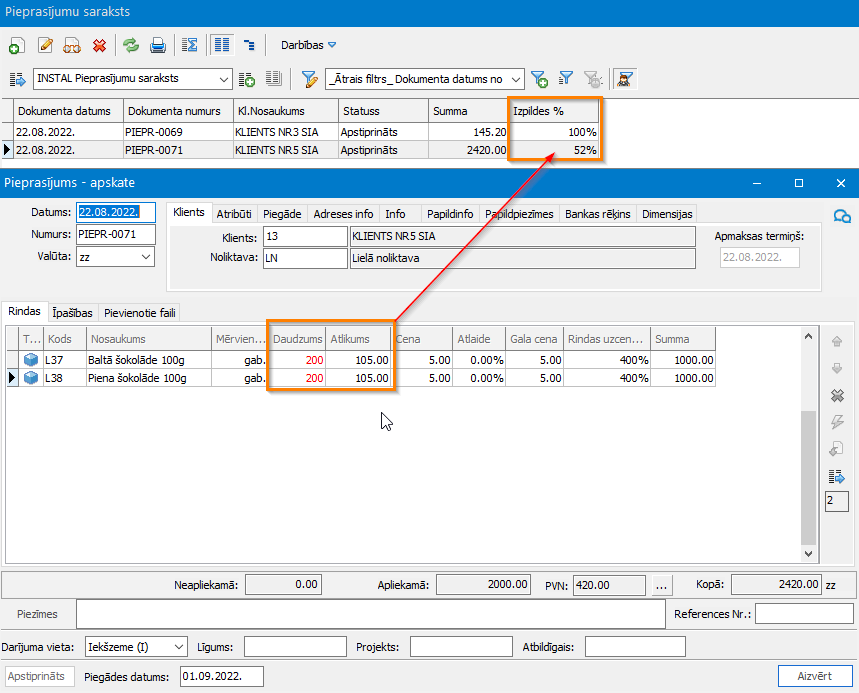Screen dimensions: 859x693
Task: Click the Piezīmes text field
Action: point(370,613)
